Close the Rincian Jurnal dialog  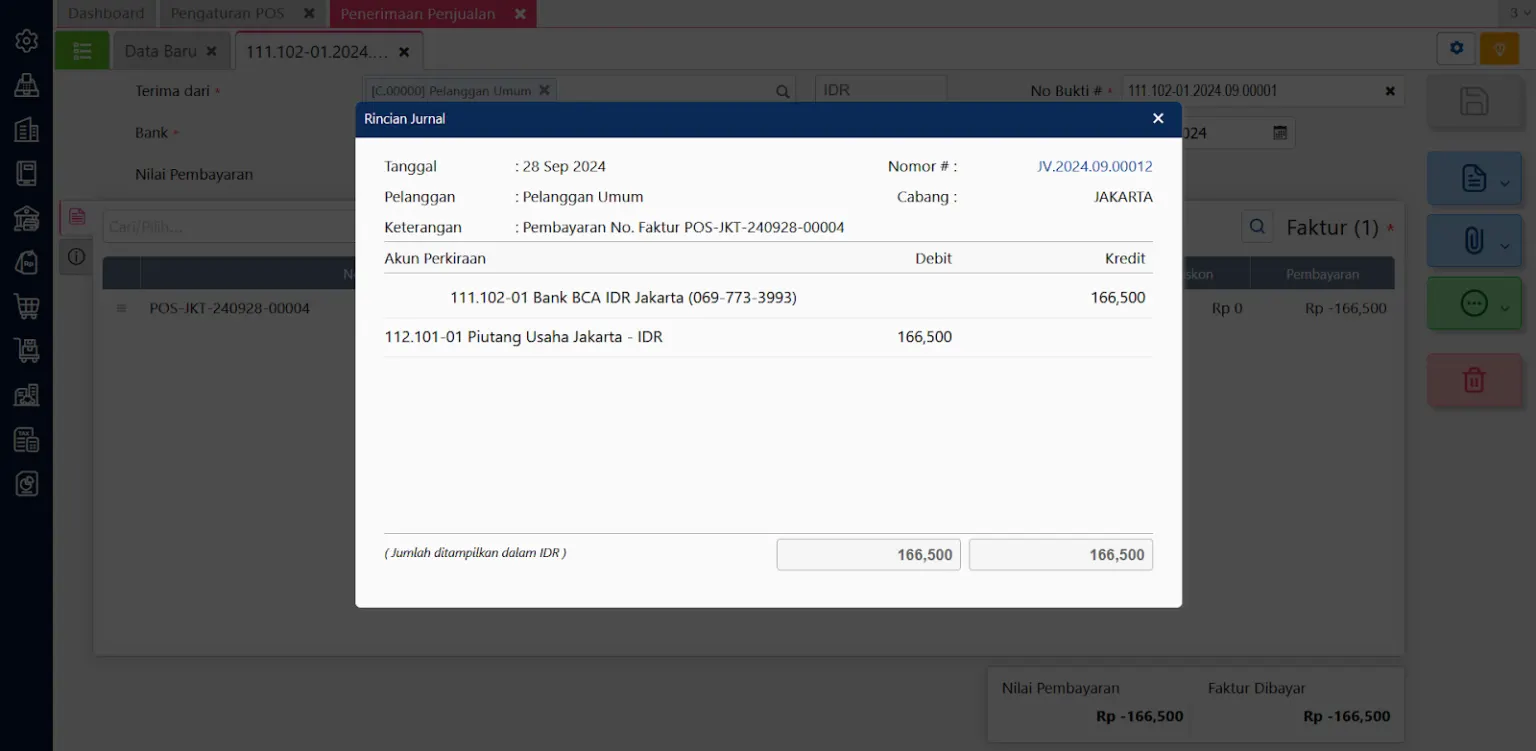[1158, 118]
